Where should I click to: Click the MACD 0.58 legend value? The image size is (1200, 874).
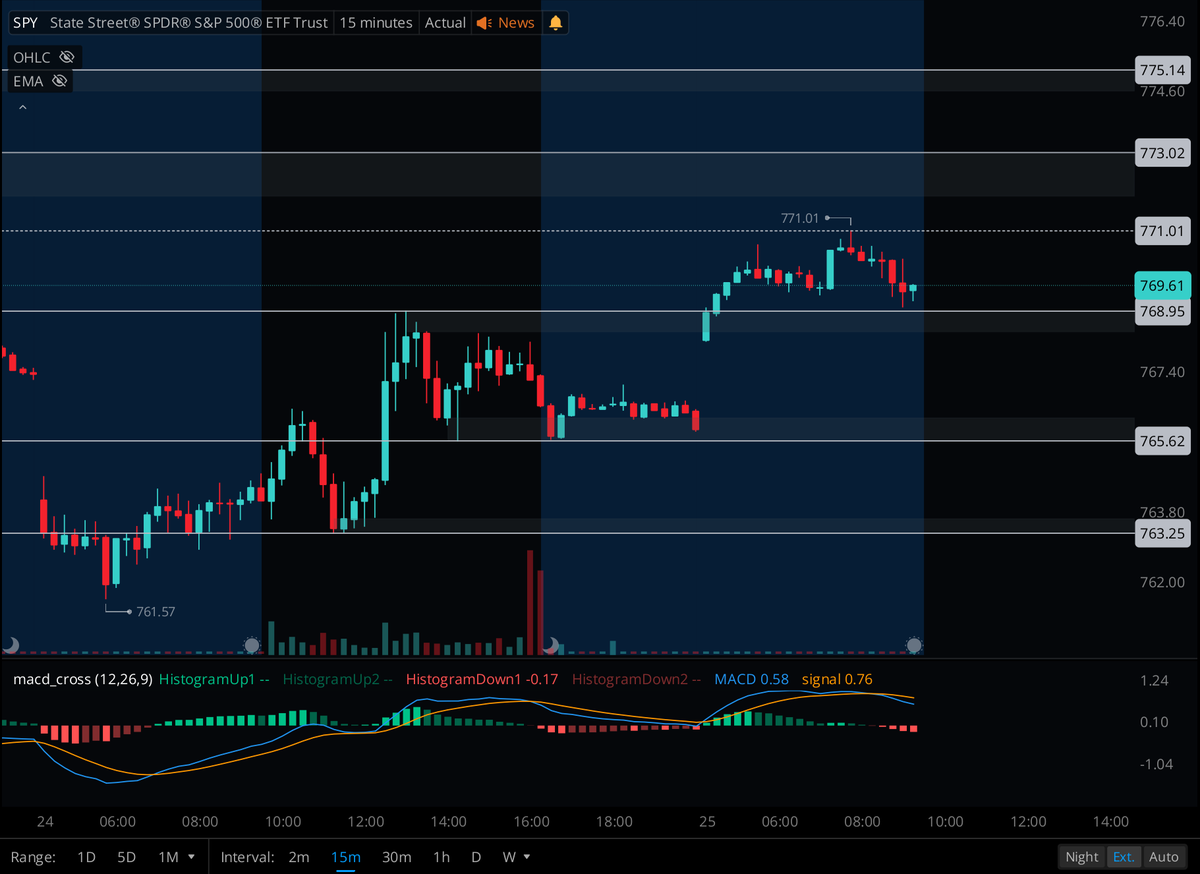[751, 679]
